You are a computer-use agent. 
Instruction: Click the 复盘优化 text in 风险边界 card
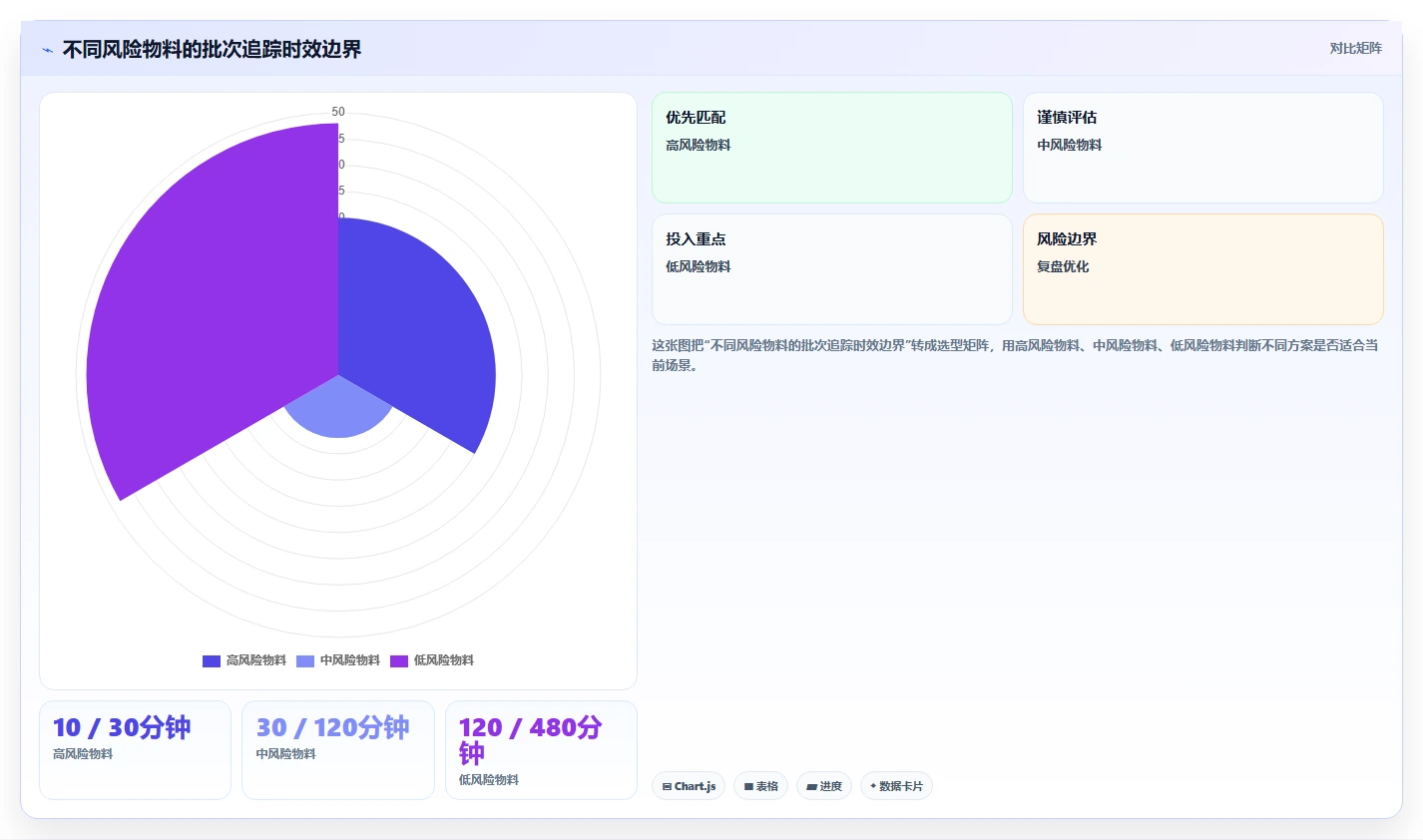1063,266
